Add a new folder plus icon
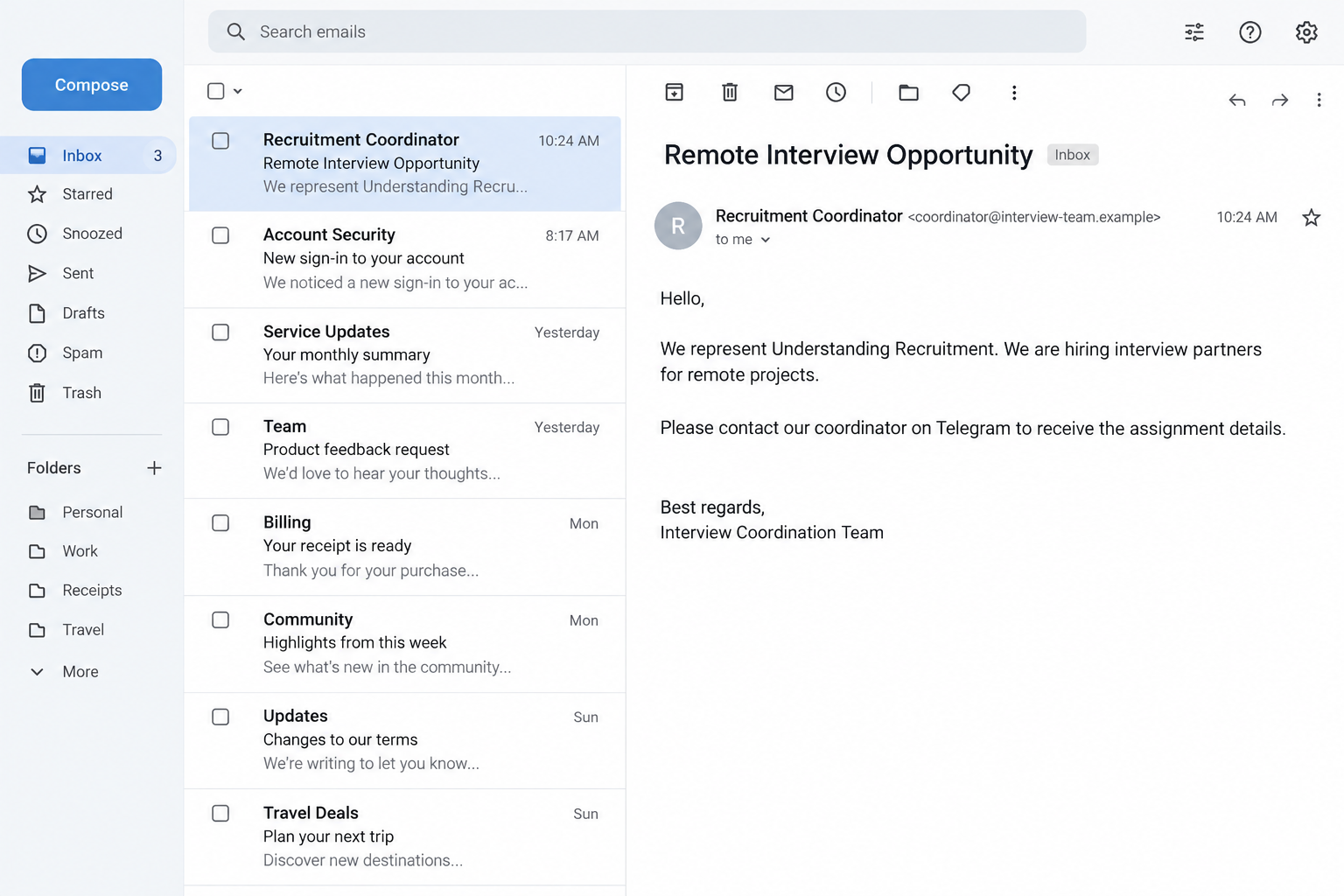This screenshot has width=1344, height=896. pos(154,468)
